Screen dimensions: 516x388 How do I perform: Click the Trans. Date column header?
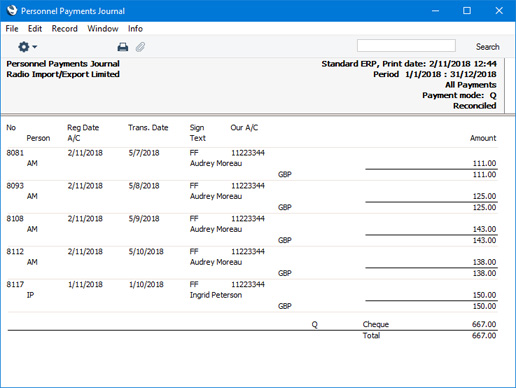[x=148, y=128]
